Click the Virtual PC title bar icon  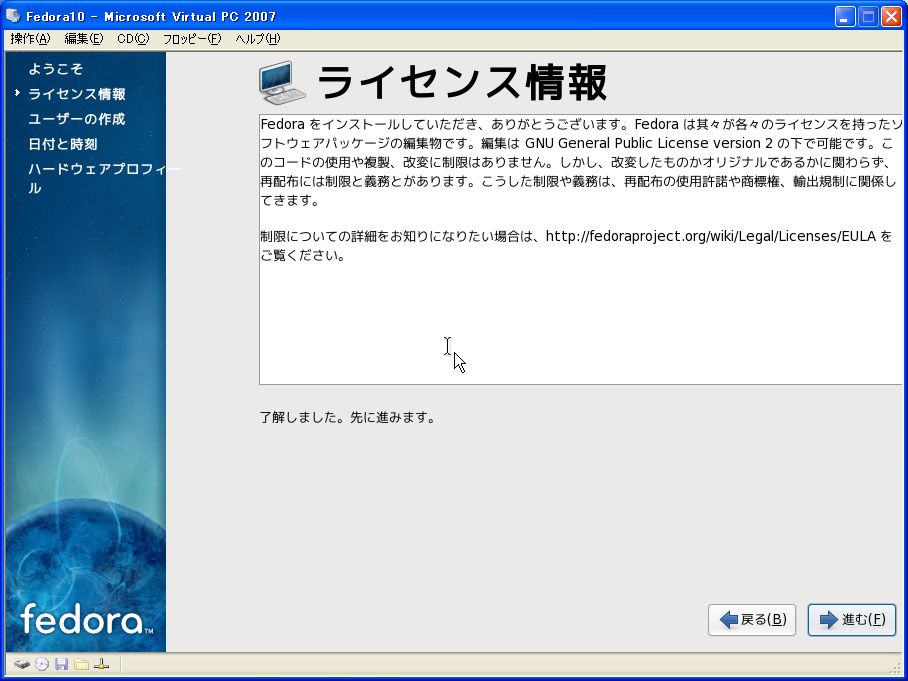pos(13,16)
